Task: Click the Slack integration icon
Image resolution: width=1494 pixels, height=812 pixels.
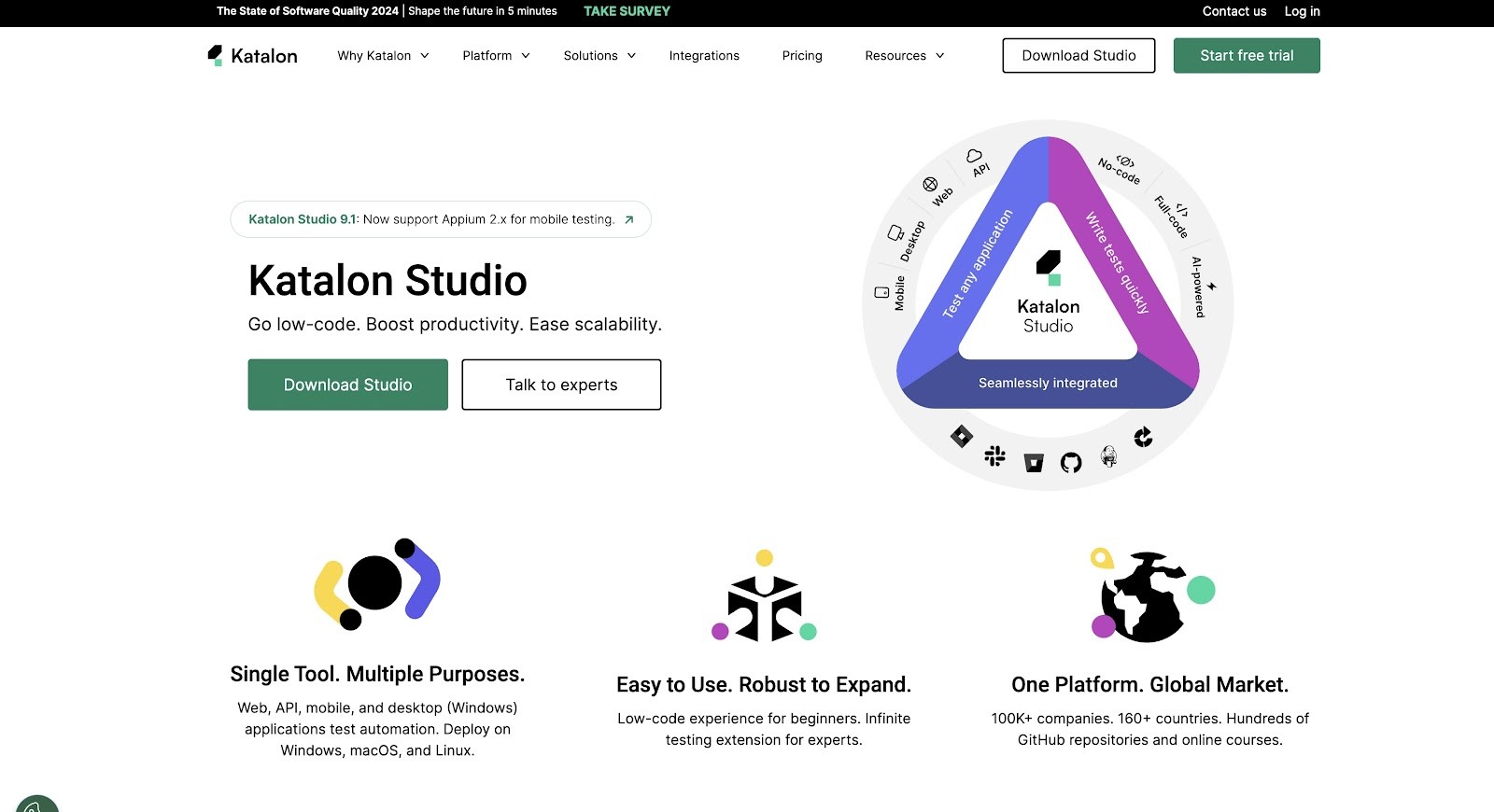Action: click(995, 455)
